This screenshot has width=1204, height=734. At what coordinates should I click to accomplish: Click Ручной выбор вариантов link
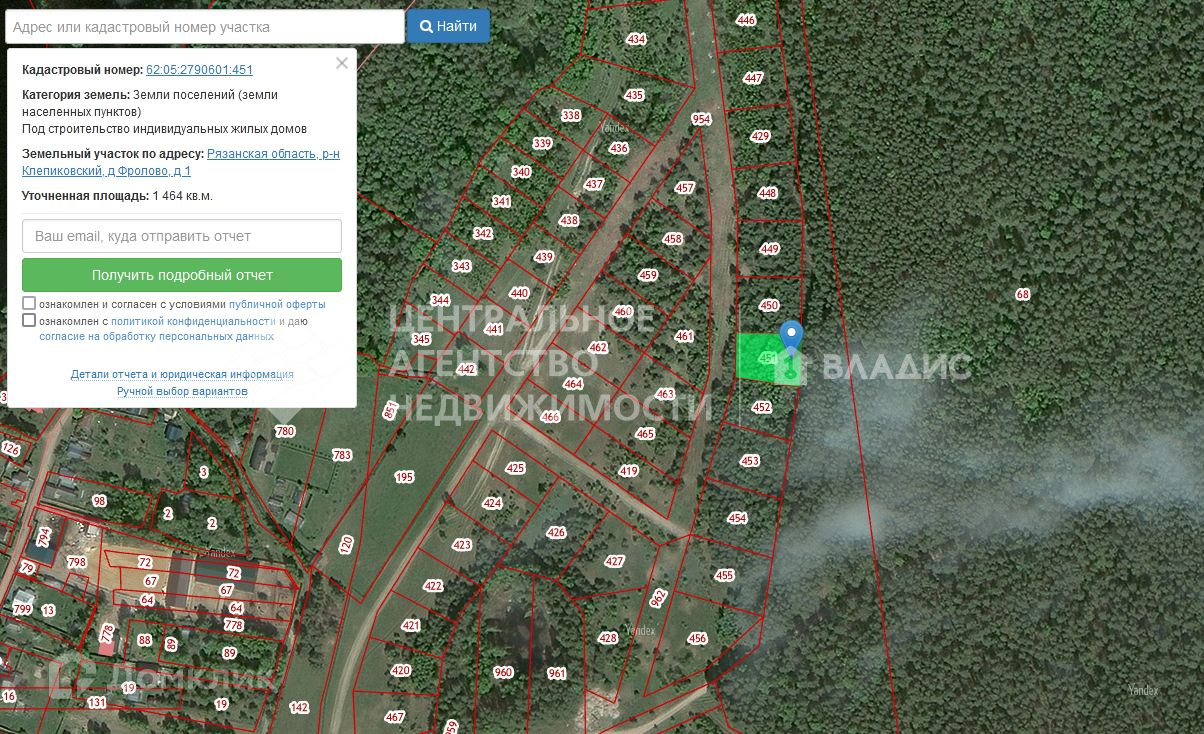(x=182, y=391)
